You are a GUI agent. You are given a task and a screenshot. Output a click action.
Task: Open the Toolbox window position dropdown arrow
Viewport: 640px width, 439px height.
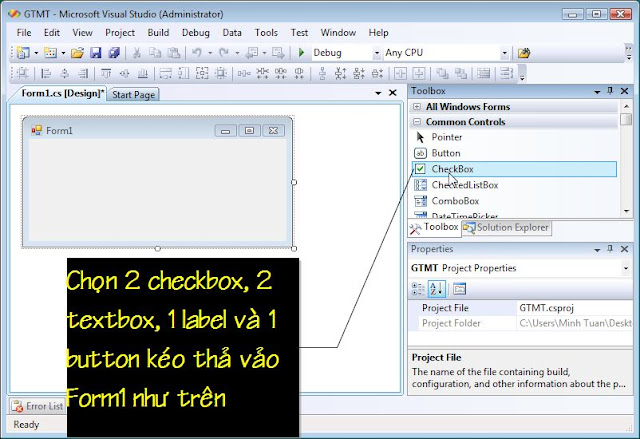click(x=597, y=91)
